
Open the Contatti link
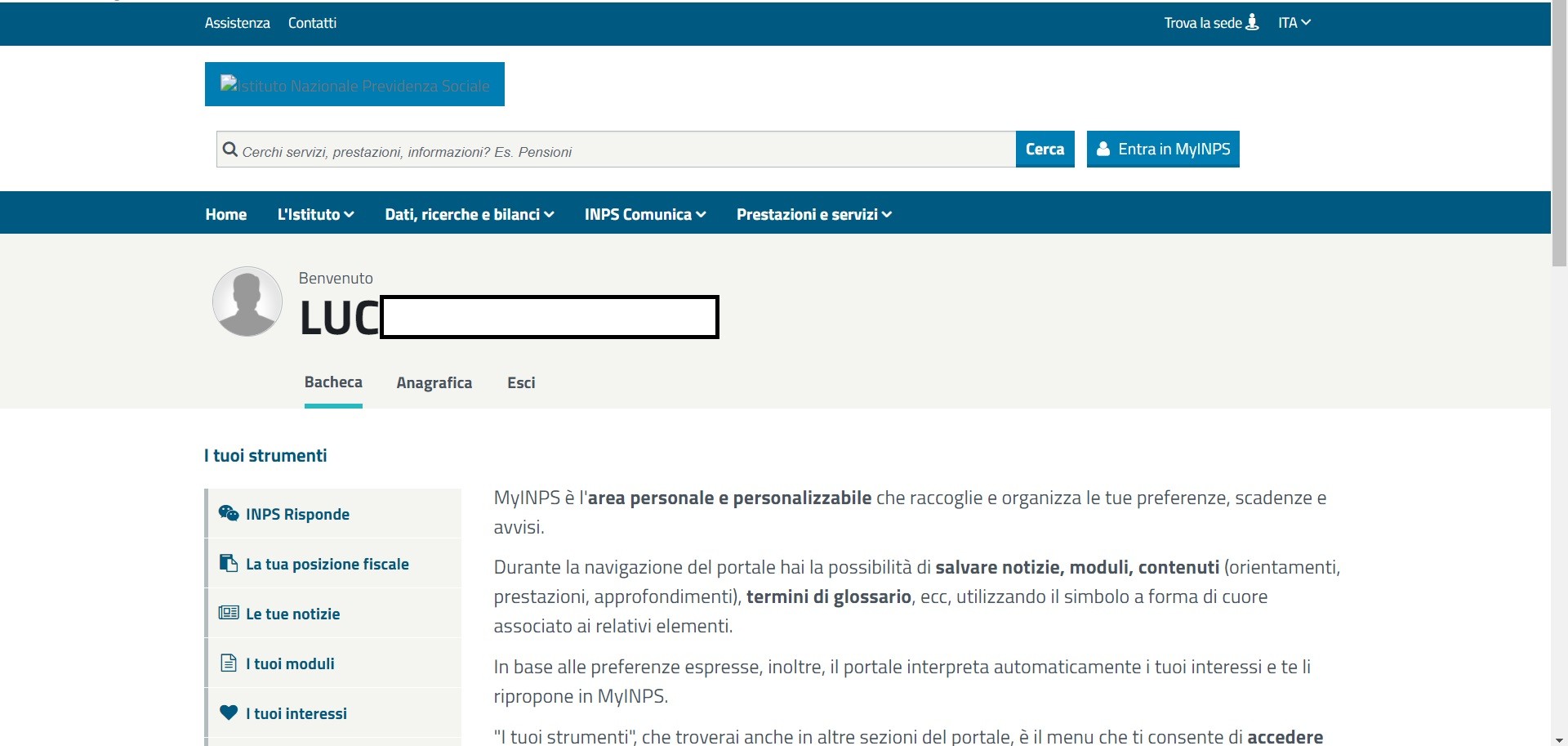click(x=312, y=23)
